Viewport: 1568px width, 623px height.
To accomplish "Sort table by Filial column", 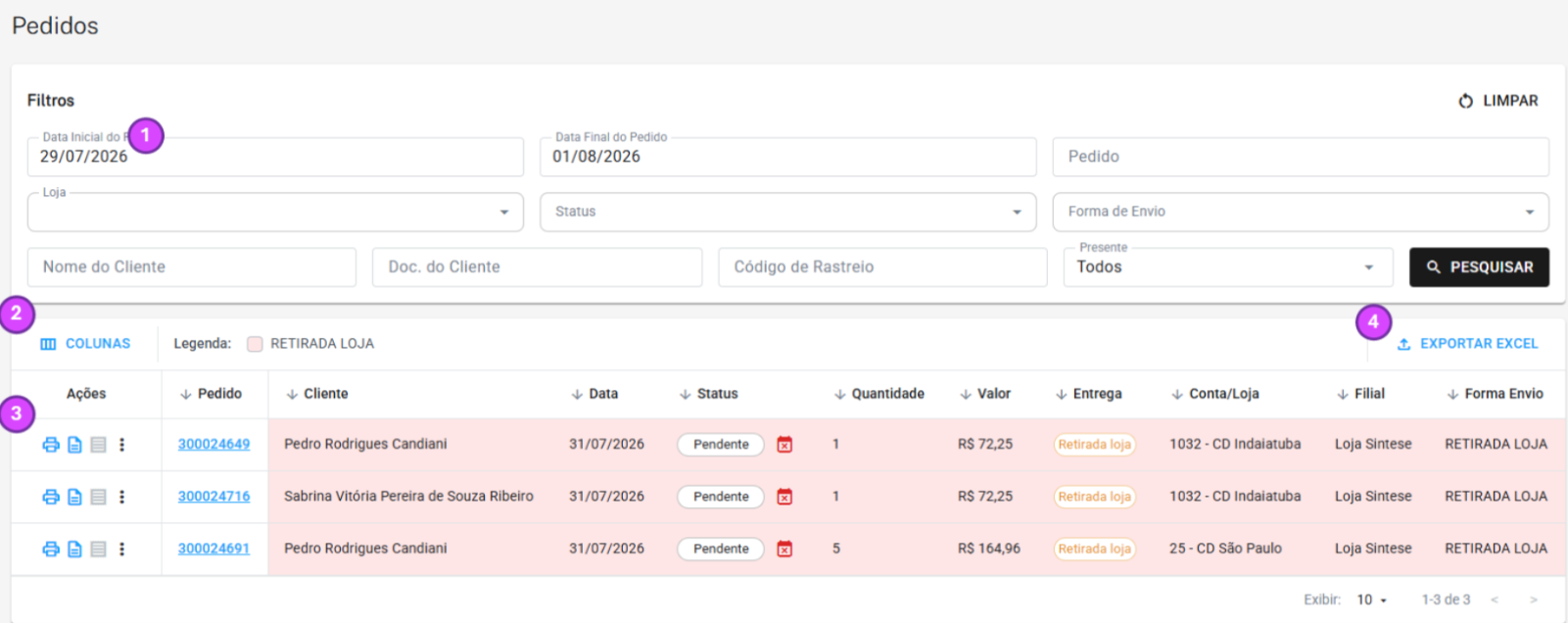I will (1360, 394).
